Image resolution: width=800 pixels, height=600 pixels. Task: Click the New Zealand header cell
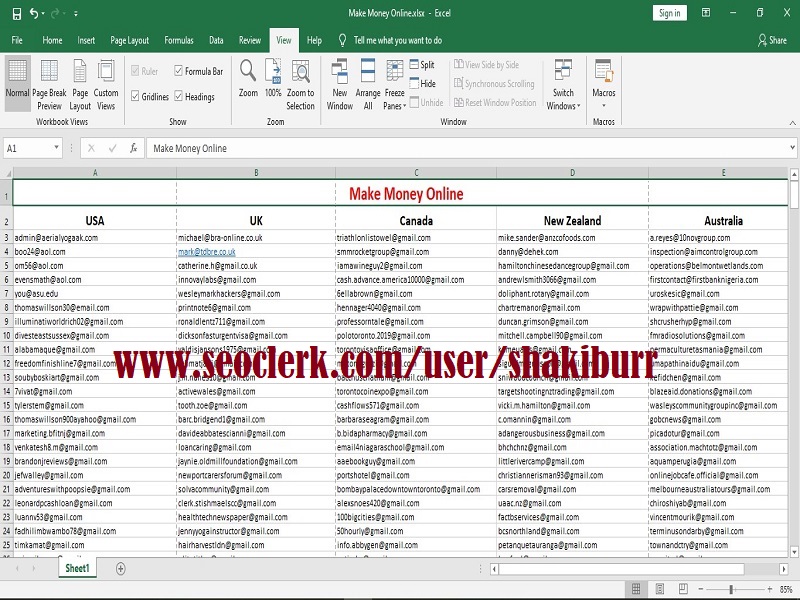point(572,220)
